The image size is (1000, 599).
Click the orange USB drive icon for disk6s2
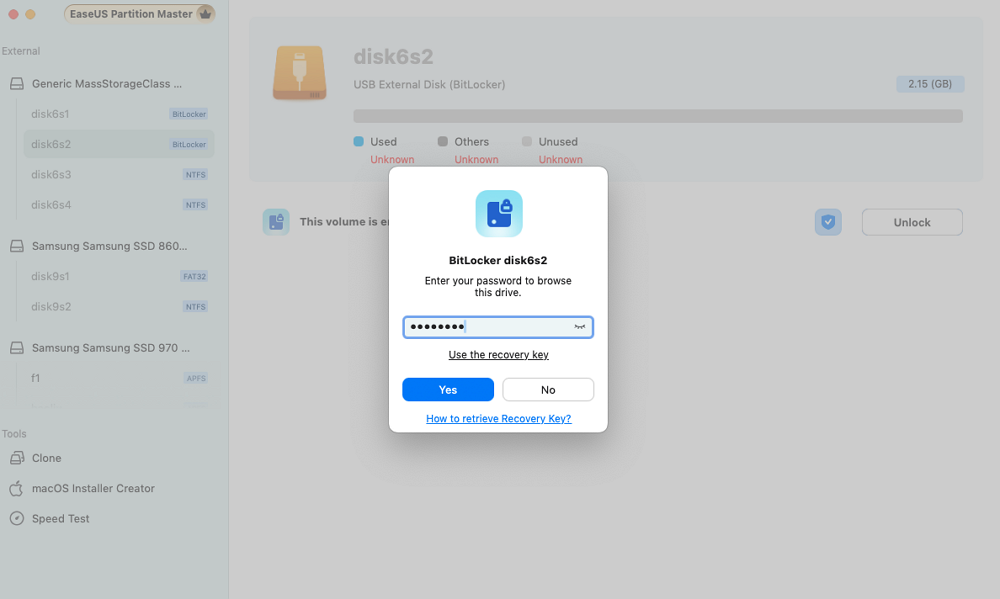tap(299, 73)
